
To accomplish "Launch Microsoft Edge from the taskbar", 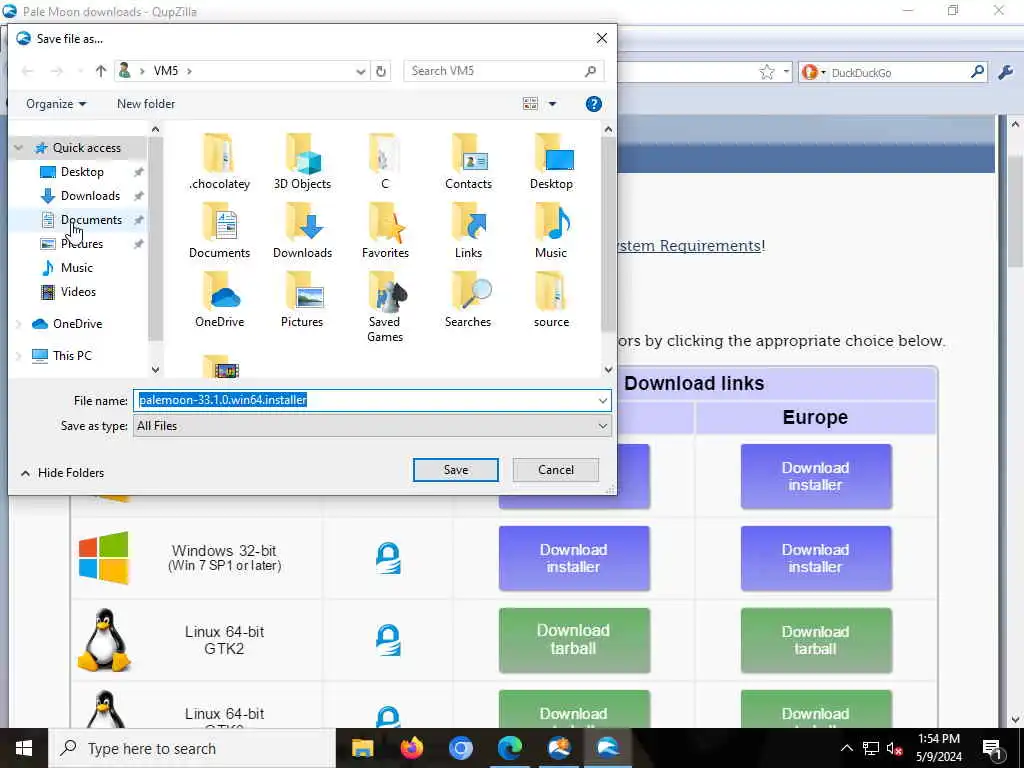I will pyautogui.click(x=509, y=748).
